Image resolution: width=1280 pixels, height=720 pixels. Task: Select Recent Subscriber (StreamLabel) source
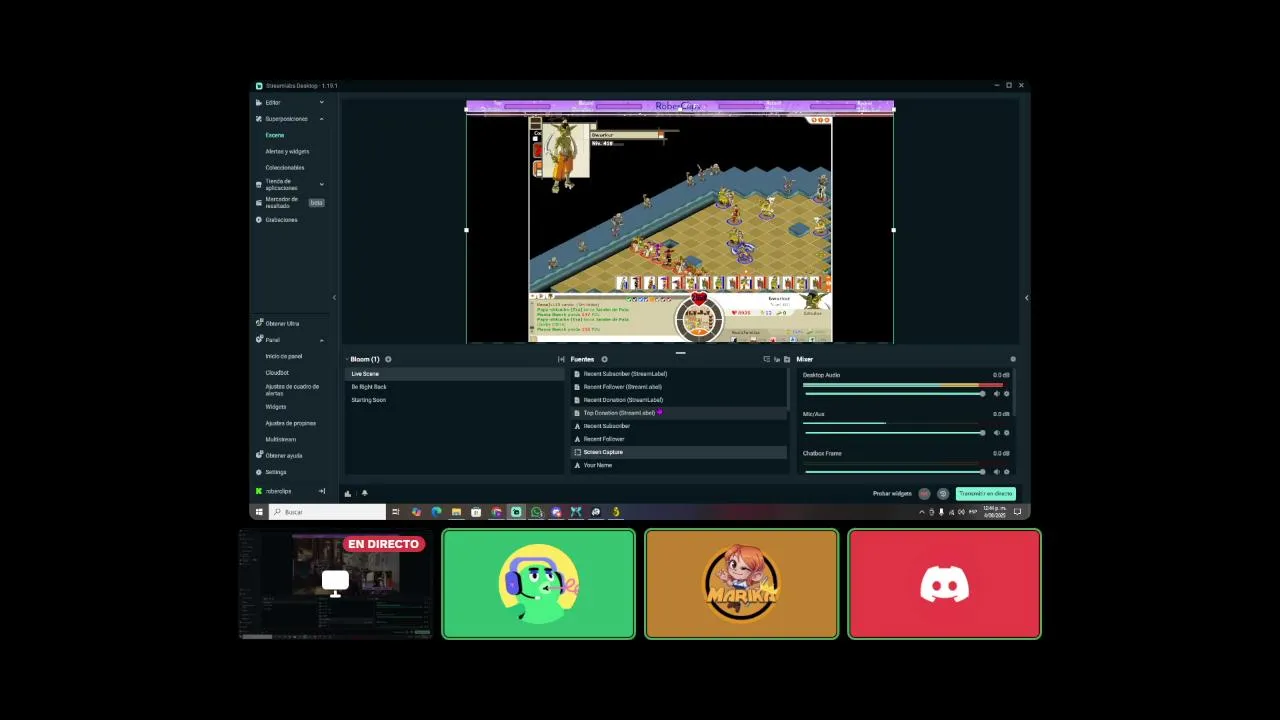679,374
